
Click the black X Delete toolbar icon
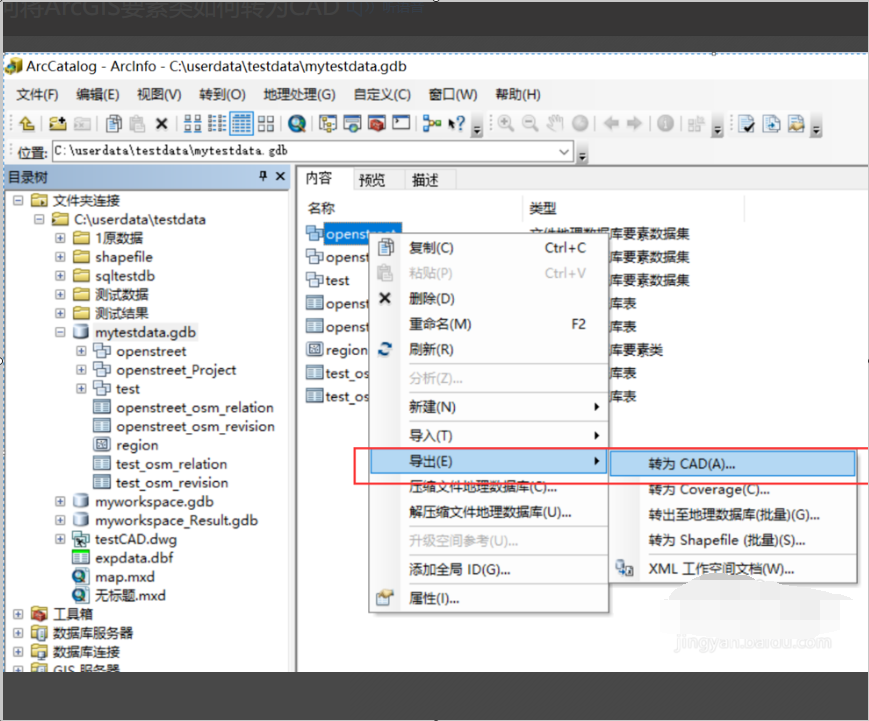pos(161,124)
